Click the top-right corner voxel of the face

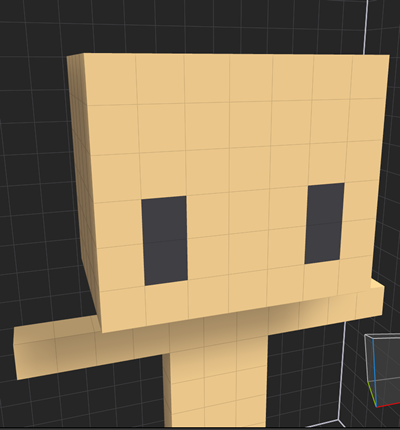coord(369,77)
